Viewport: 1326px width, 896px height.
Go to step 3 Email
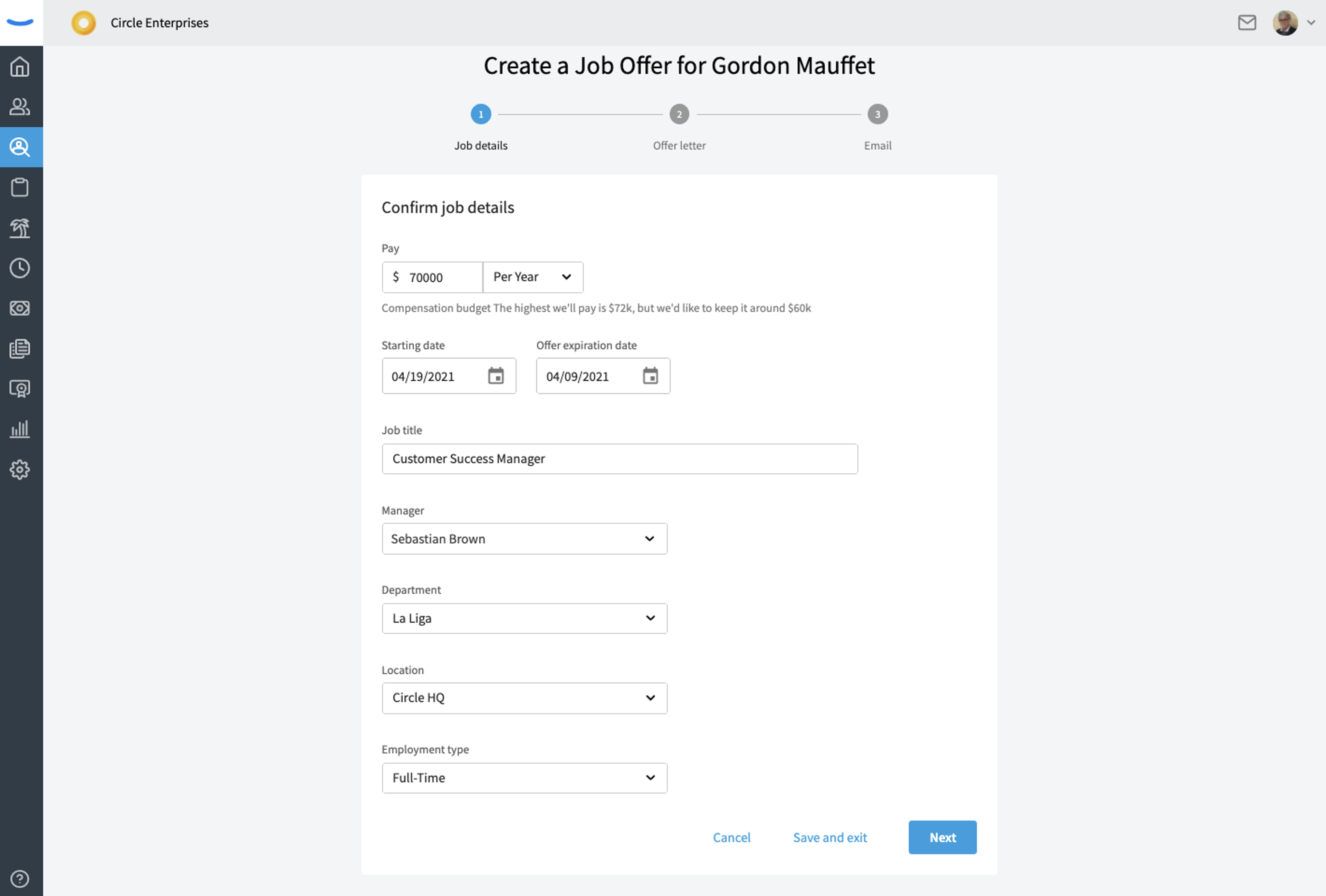pyautogui.click(x=877, y=114)
